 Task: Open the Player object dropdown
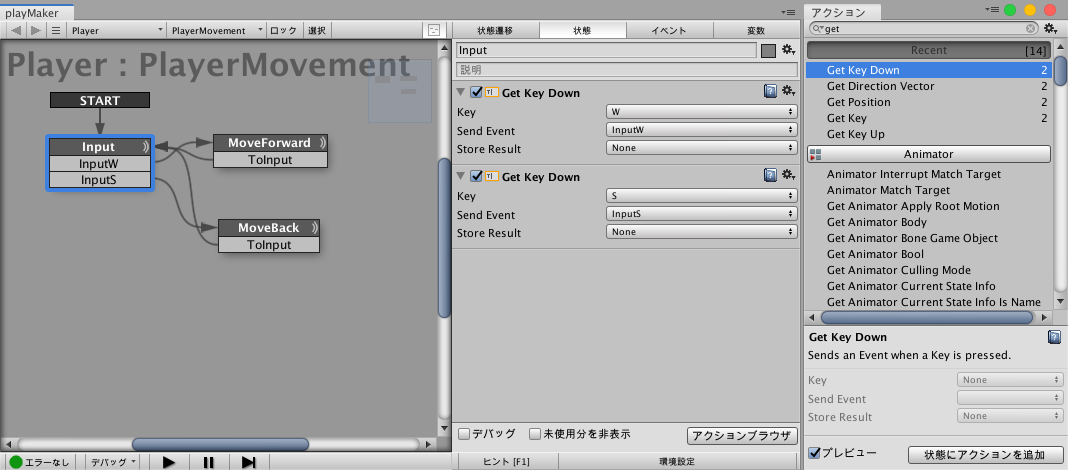coord(117,31)
